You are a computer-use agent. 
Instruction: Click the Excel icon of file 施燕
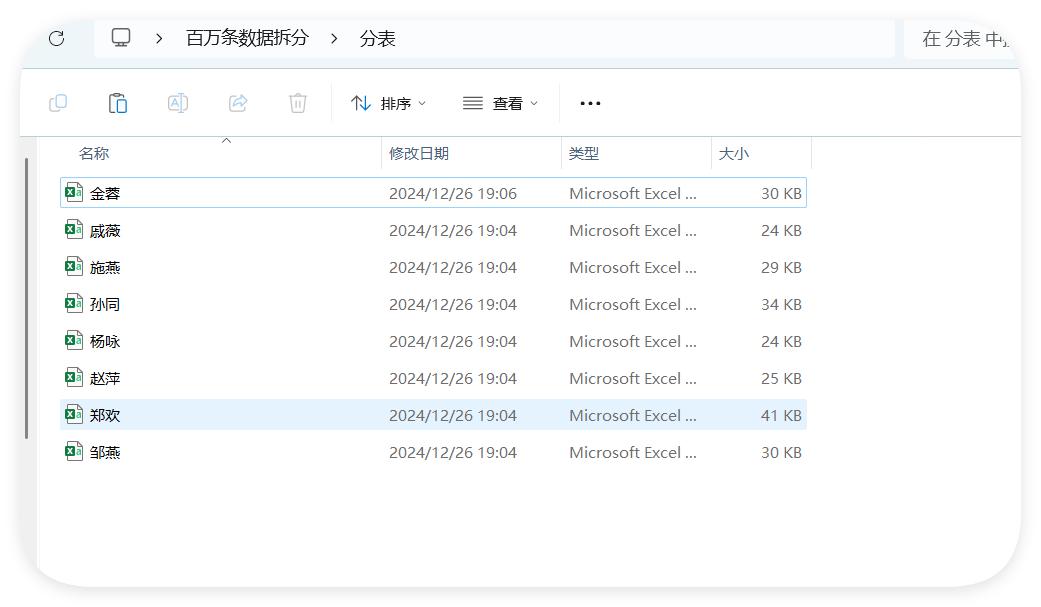tap(74, 266)
